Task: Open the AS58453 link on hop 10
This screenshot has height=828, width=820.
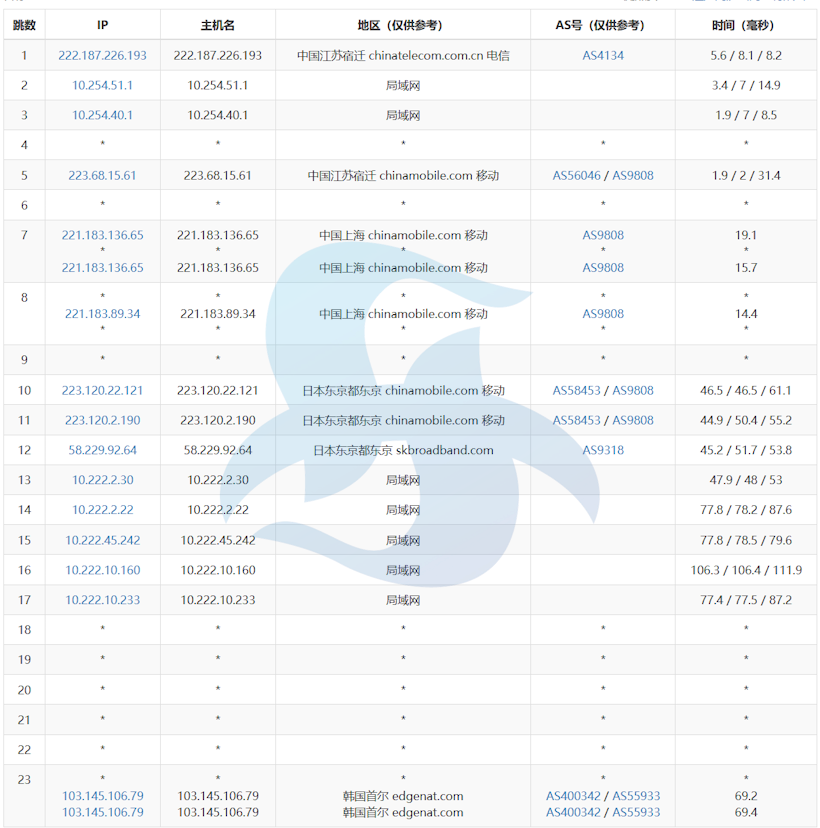Action: click(x=572, y=390)
